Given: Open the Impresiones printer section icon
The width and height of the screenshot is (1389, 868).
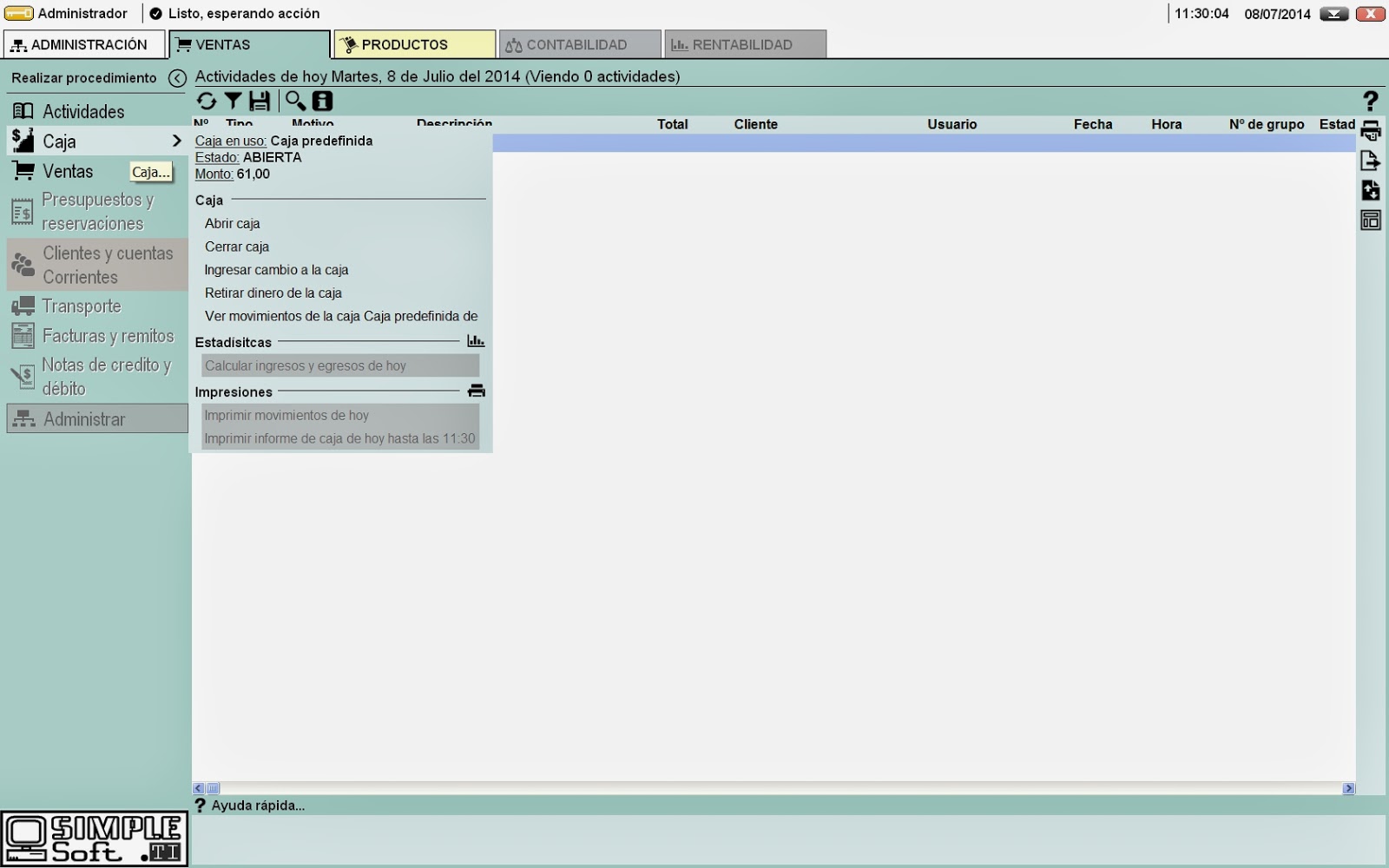Looking at the screenshot, I should click(477, 391).
